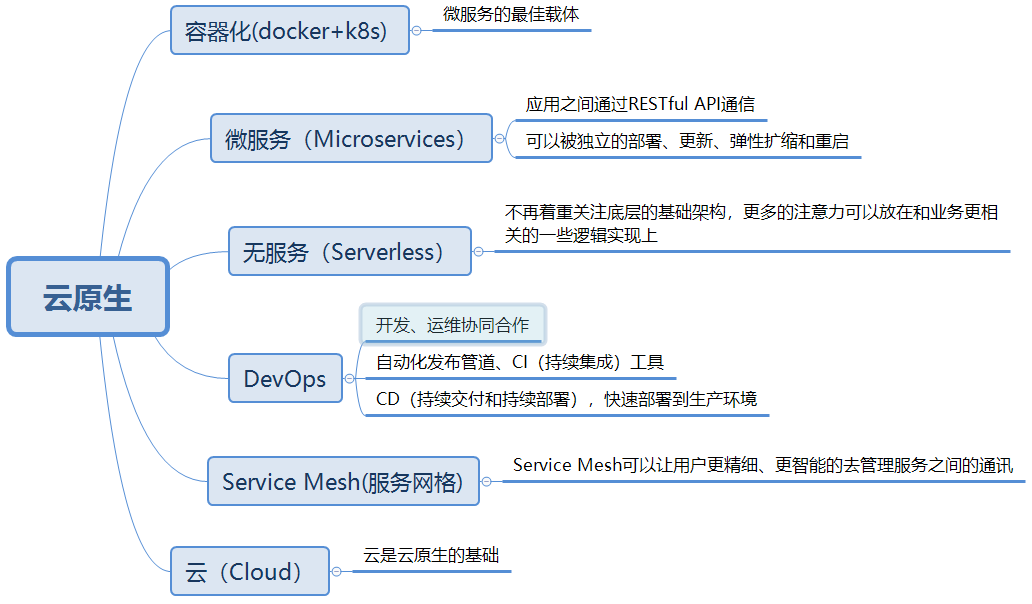Collapse the 云 (Cloud) branch circle
The image size is (1032, 604).
[x=336, y=571]
